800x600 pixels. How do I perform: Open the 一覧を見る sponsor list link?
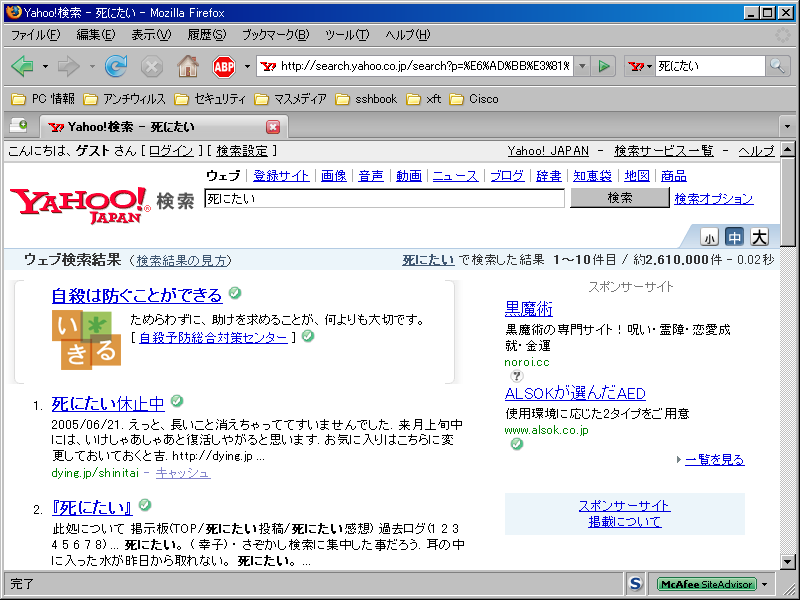point(714,460)
